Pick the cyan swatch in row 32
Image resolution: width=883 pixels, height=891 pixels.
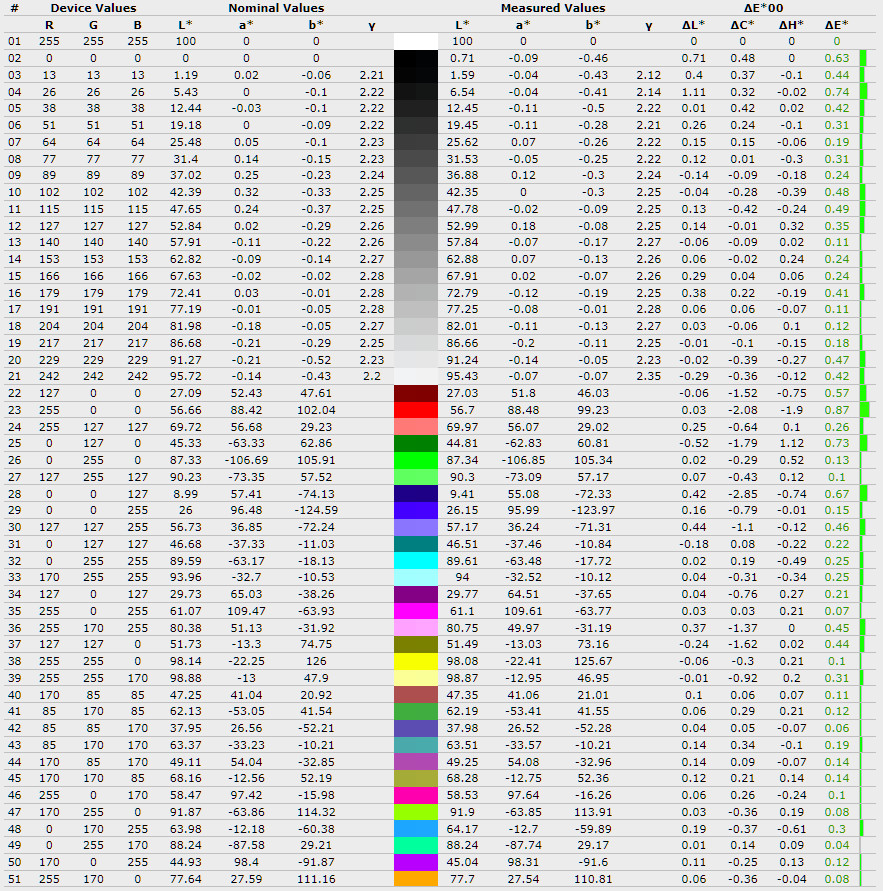tap(416, 561)
